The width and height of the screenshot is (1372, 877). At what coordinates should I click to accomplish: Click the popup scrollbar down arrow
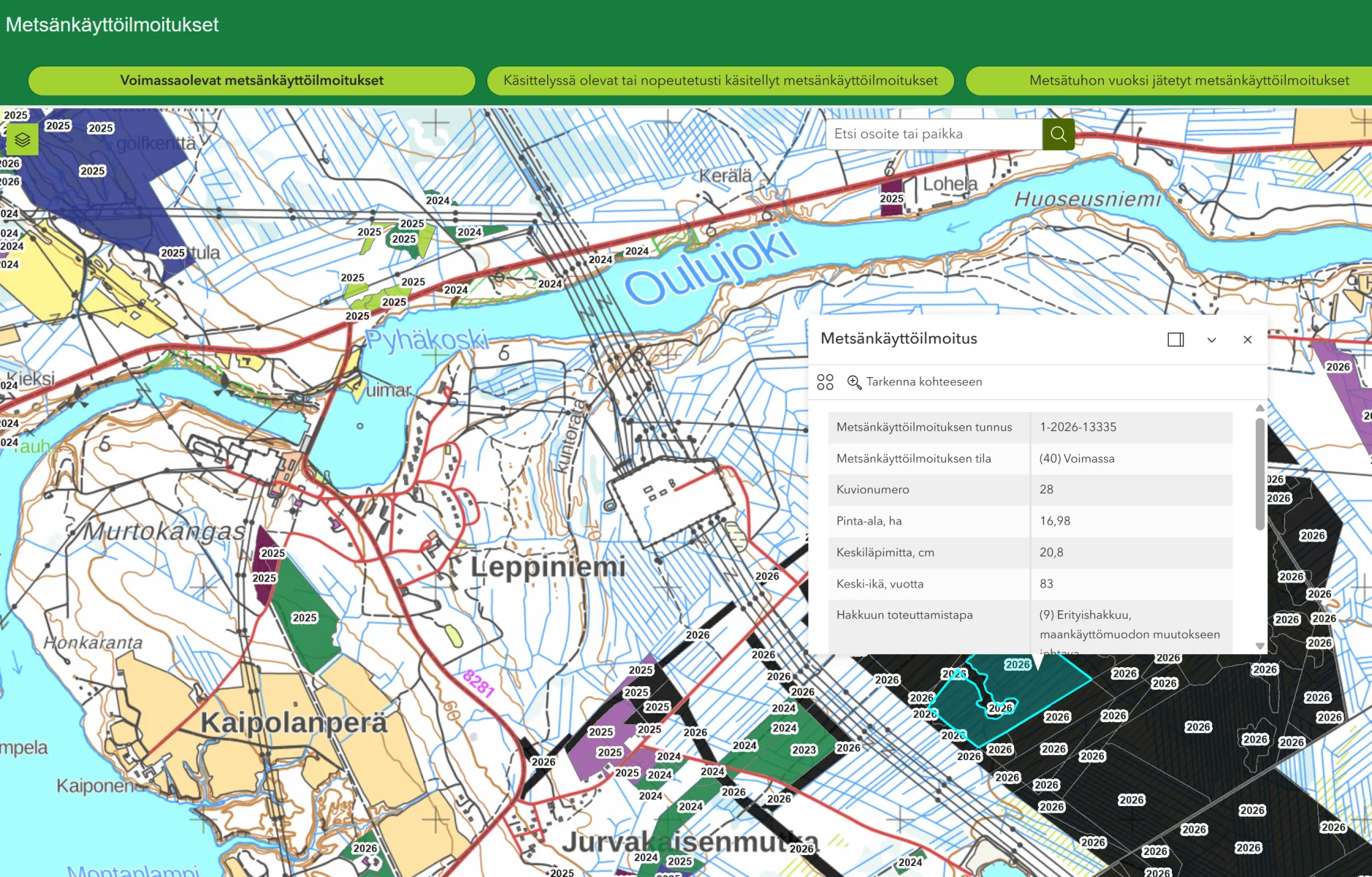(x=1259, y=645)
